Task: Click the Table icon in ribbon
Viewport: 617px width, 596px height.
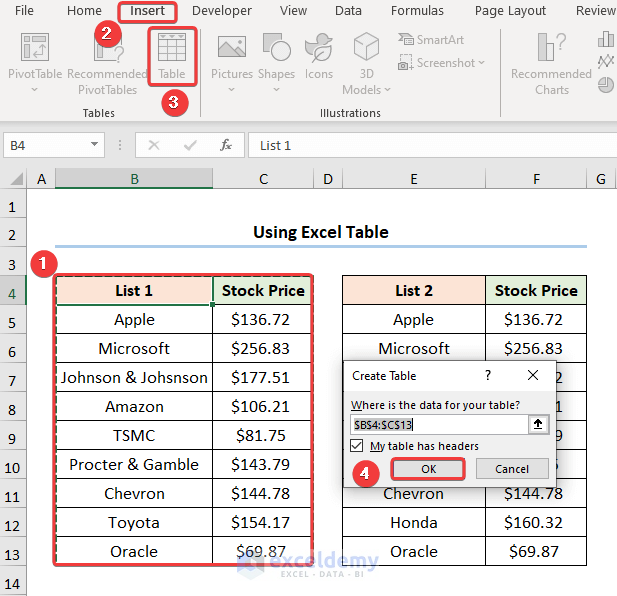Action: [x=172, y=47]
